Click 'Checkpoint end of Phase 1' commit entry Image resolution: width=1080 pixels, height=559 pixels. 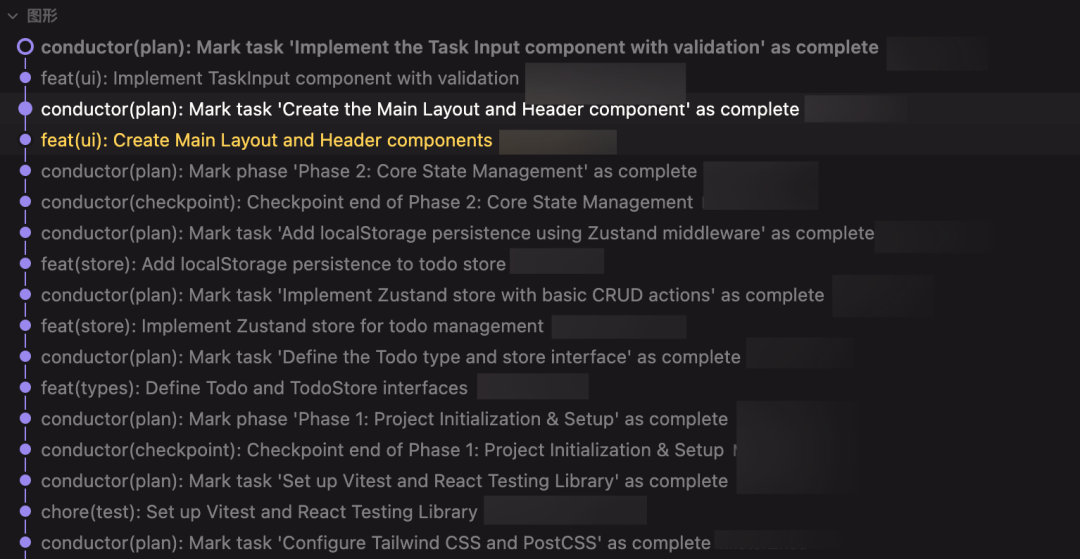point(382,450)
